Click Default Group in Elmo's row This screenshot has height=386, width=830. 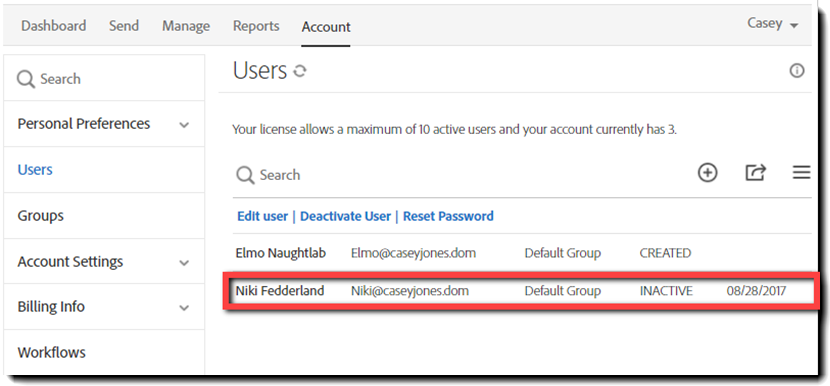pos(563,253)
